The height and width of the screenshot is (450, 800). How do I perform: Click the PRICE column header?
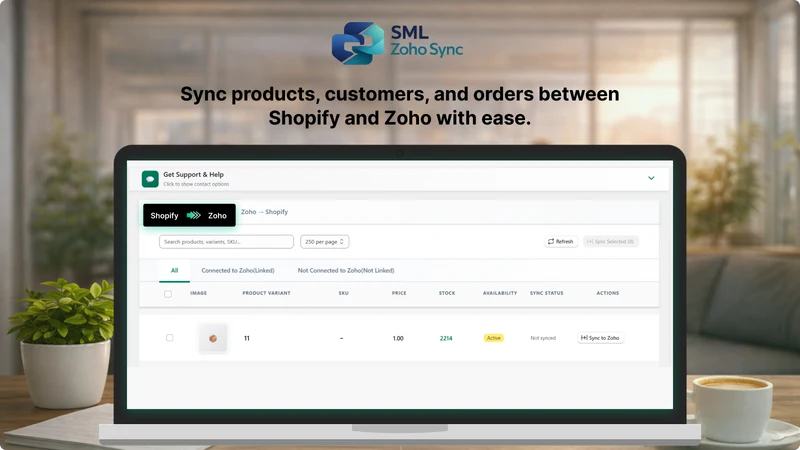[399, 293]
